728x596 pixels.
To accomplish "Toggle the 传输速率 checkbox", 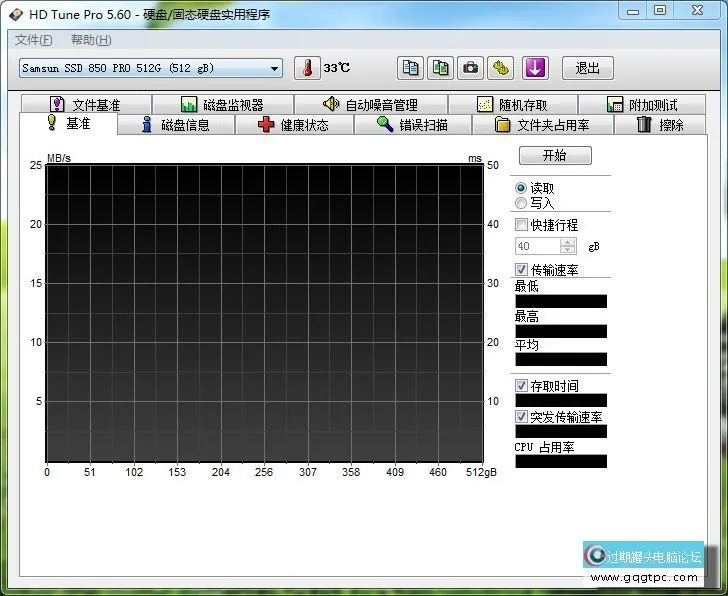I will tap(521, 270).
